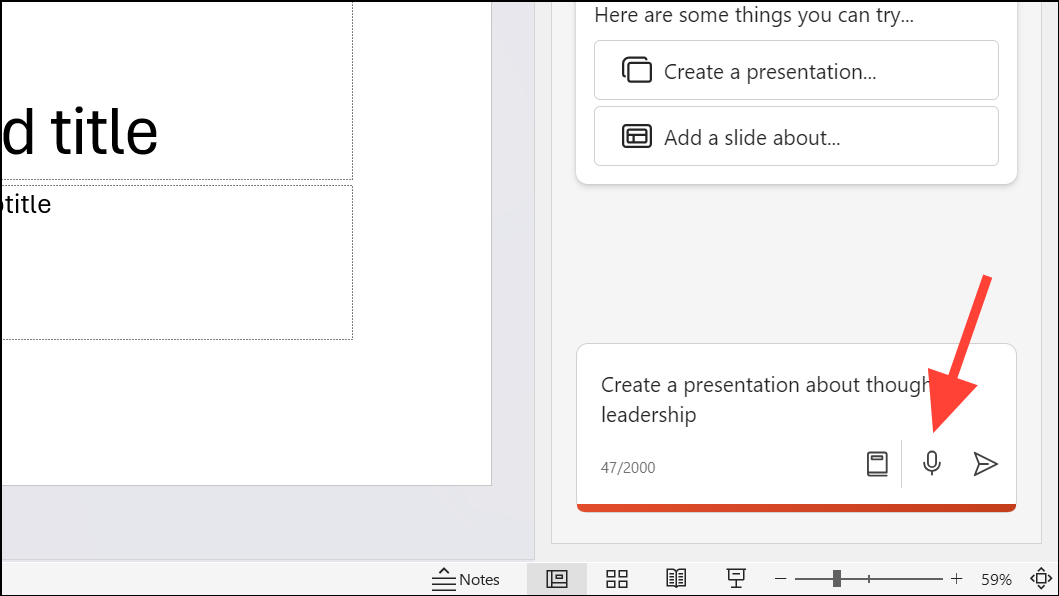Click the microphone dictation icon
This screenshot has height=596, width=1059.
931,464
